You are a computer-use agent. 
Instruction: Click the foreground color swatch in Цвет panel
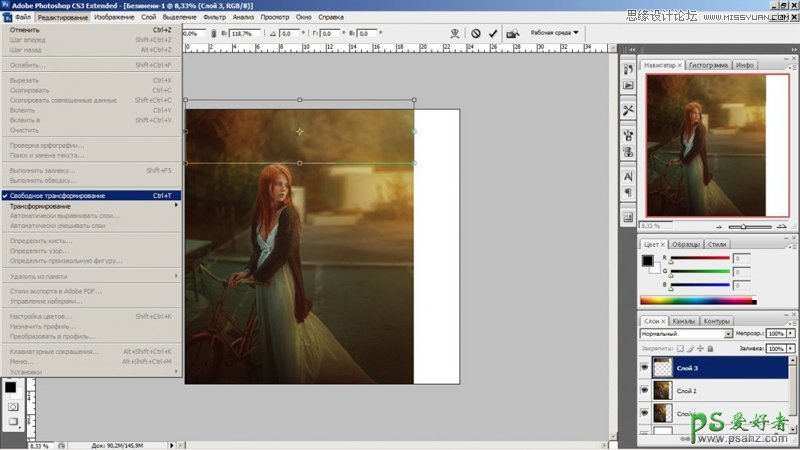[647, 260]
